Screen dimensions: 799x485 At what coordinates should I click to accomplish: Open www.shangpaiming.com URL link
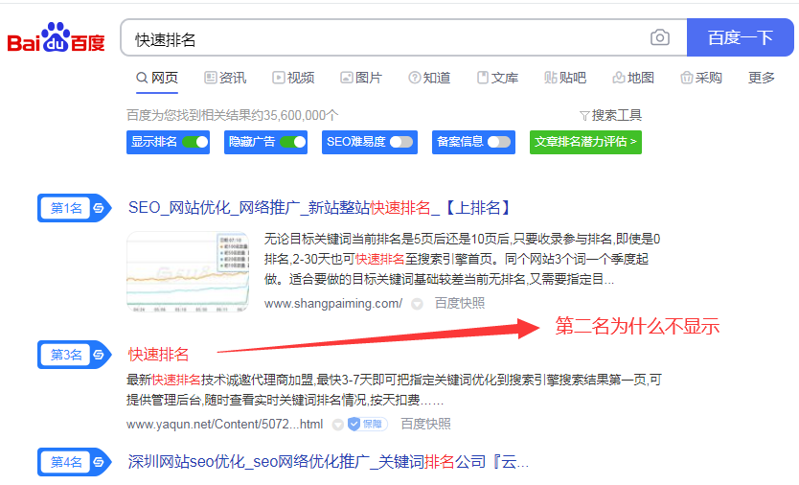coord(333,304)
